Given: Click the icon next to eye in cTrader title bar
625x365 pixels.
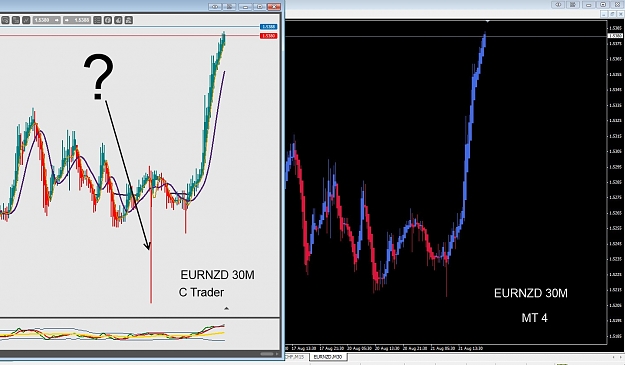Looking at the screenshot, I should [230, 7].
